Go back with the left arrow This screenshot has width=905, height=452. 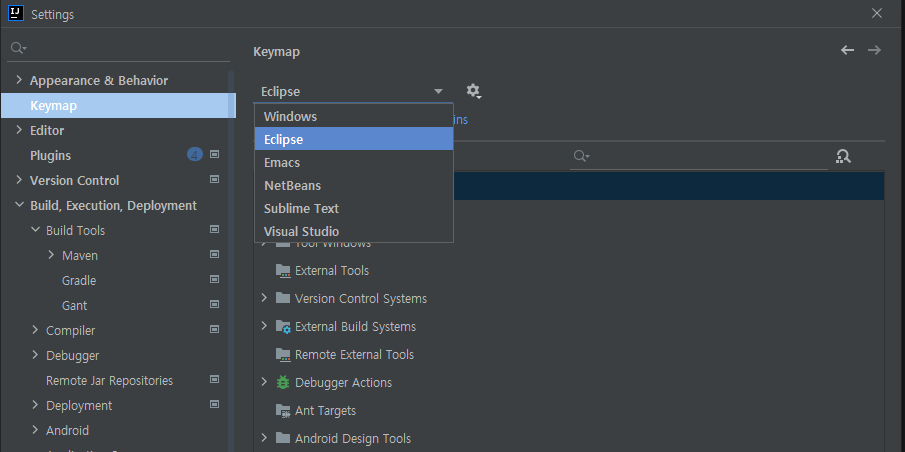[847, 50]
